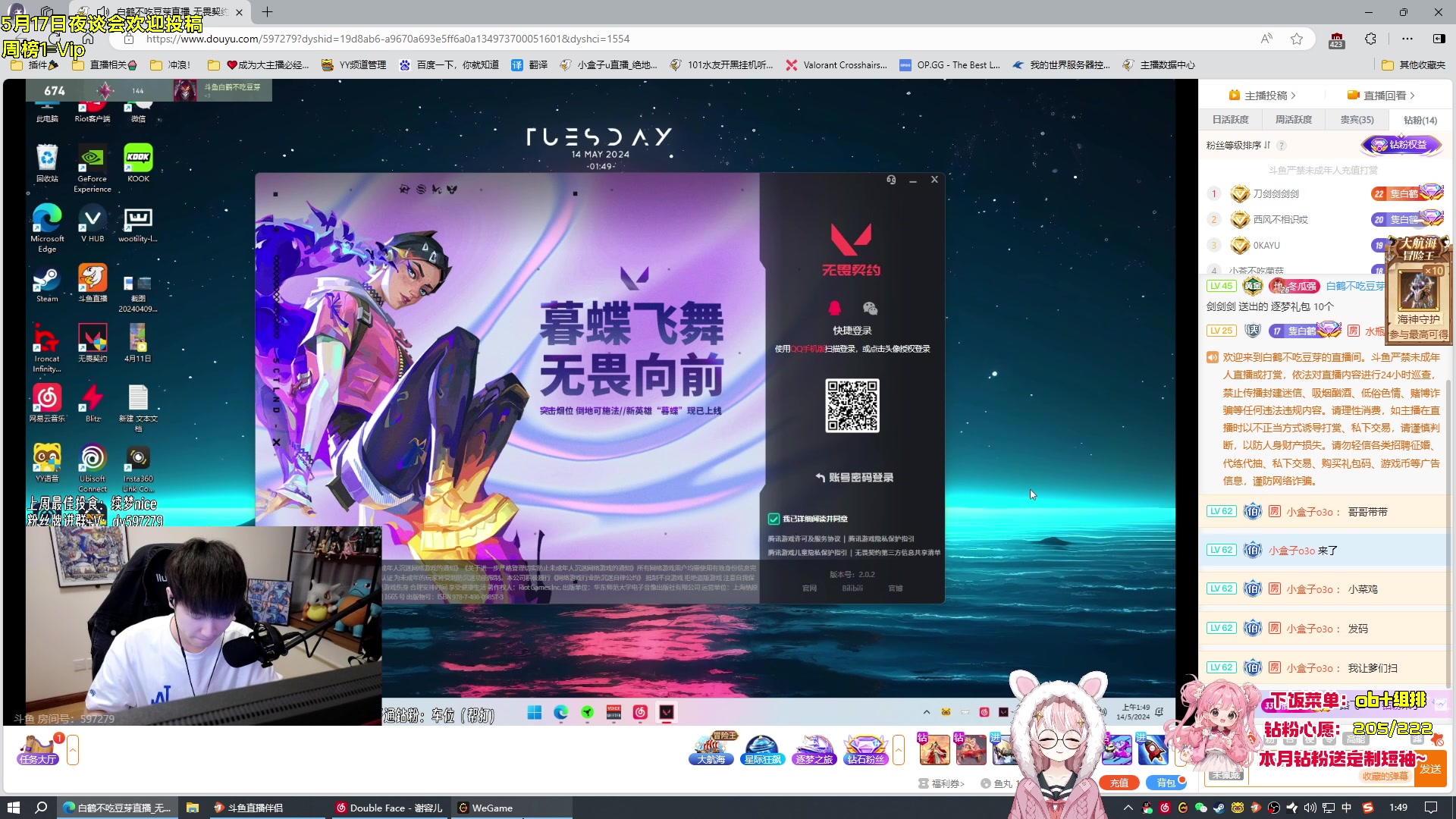Click the orange 发送 send button
Image resolution: width=1456 pixels, height=819 pixels.
point(1432,772)
